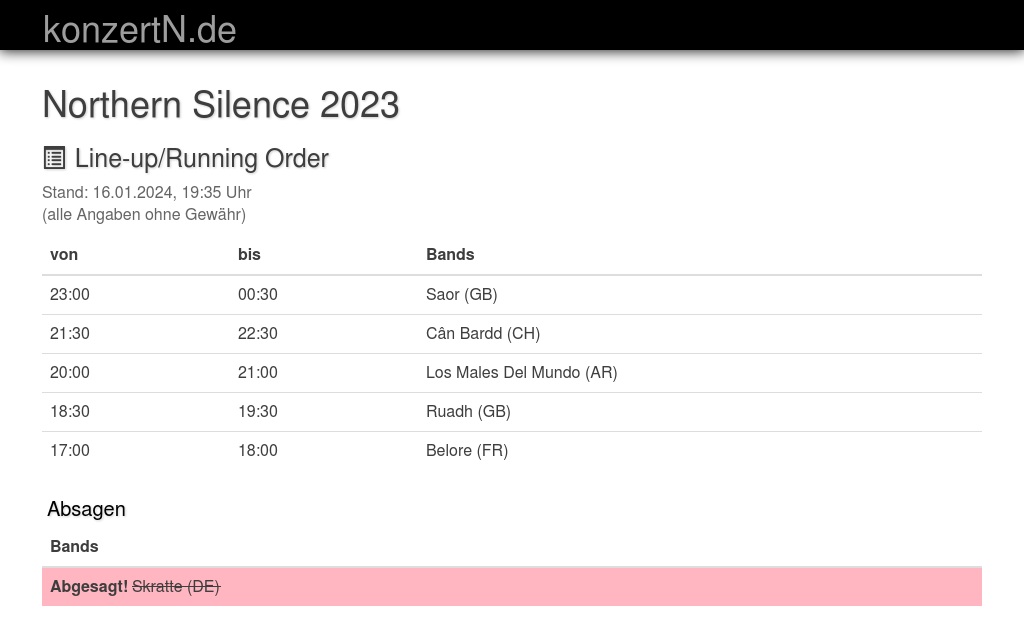Click Los Males Del Mundo (AR)
The image size is (1024, 626).
pos(521,372)
